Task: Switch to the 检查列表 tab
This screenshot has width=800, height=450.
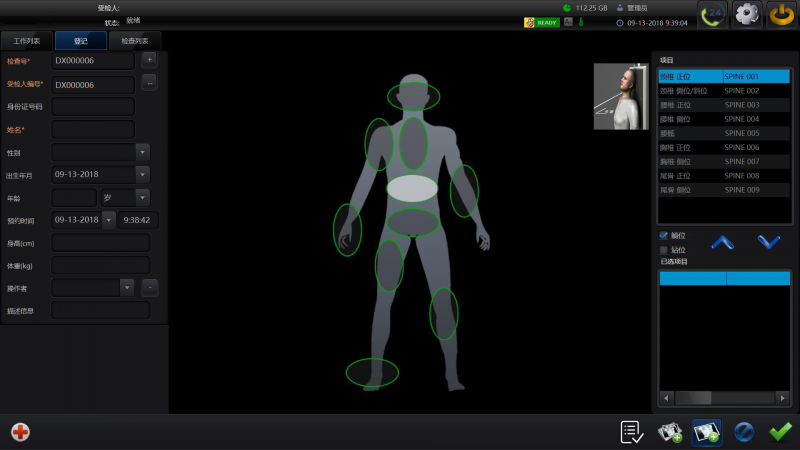Action: tap(134, 41)
